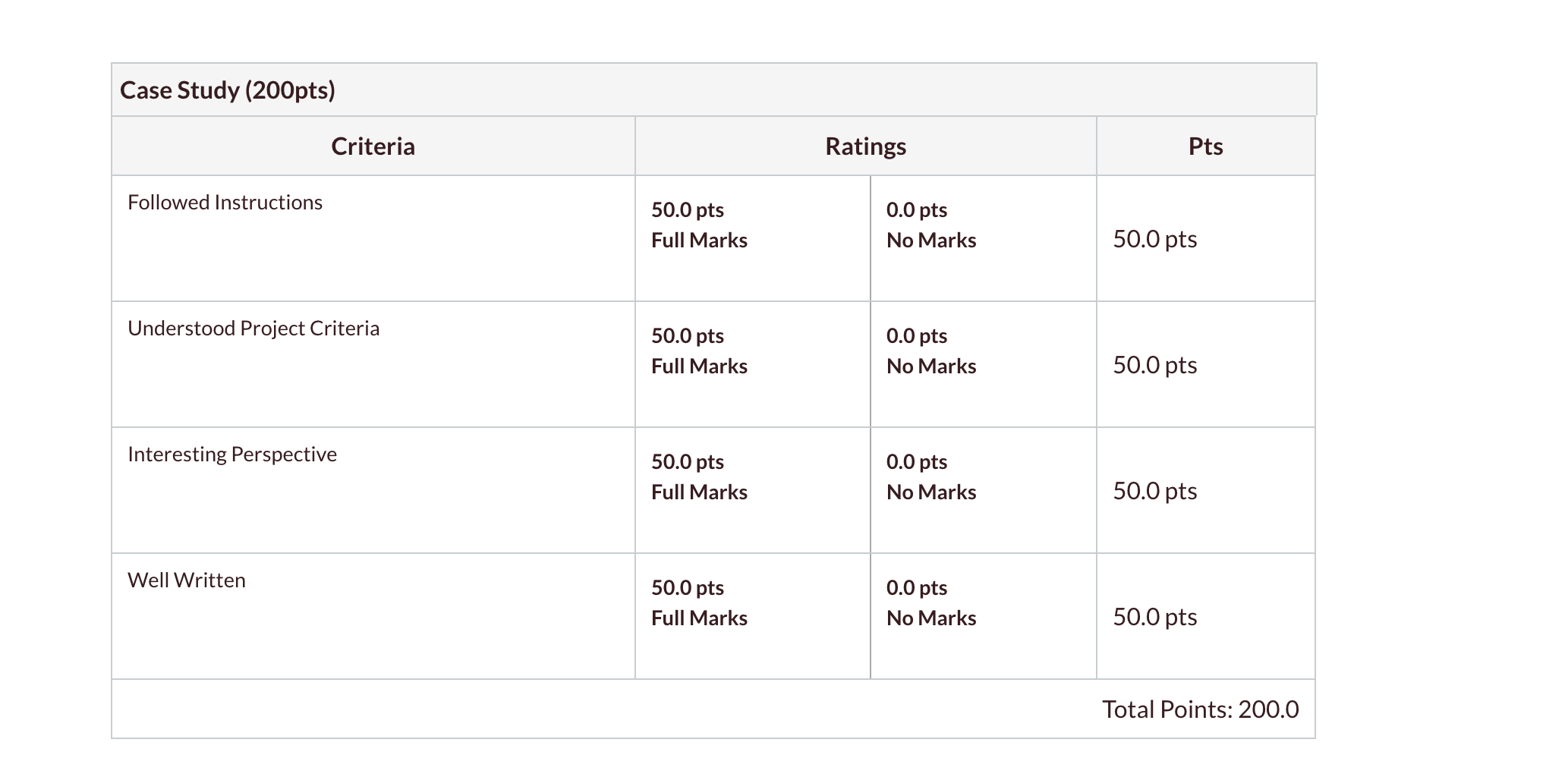Choose No Marks for Interesting Perspective
Image resolution: width=1568 pixels, height=777 pixels.
coord(984,490)
